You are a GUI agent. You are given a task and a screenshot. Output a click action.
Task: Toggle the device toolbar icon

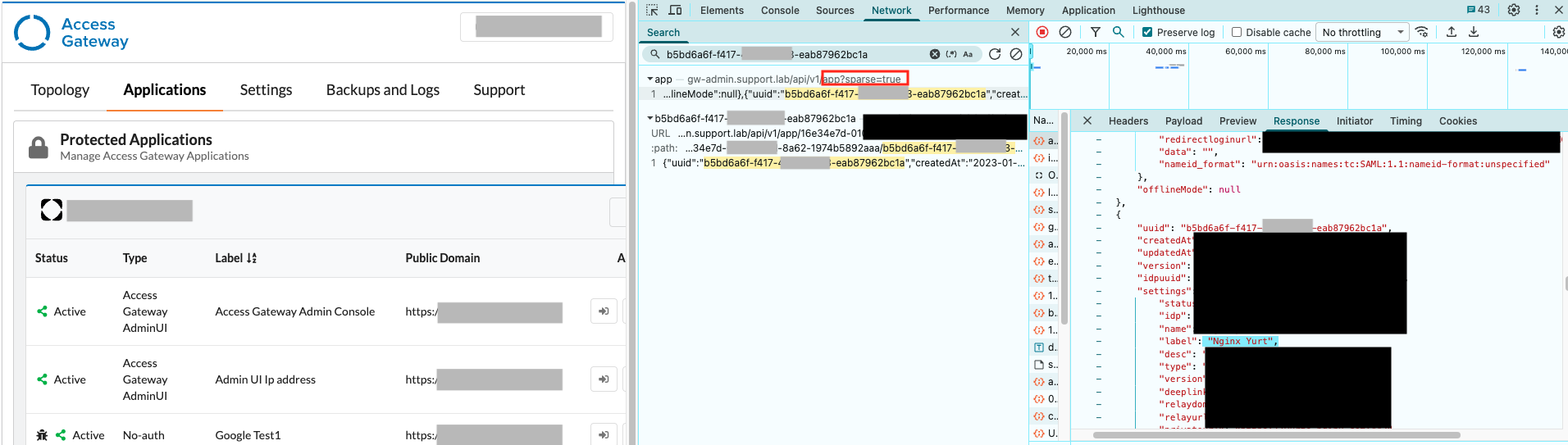(x=675, y=10)
